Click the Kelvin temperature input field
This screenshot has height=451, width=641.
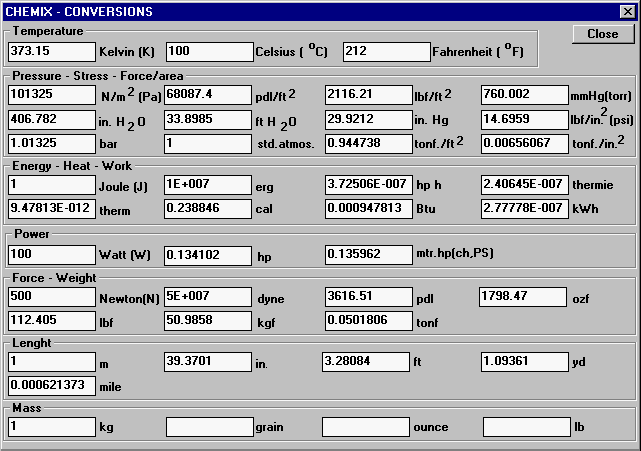point(52,51)
